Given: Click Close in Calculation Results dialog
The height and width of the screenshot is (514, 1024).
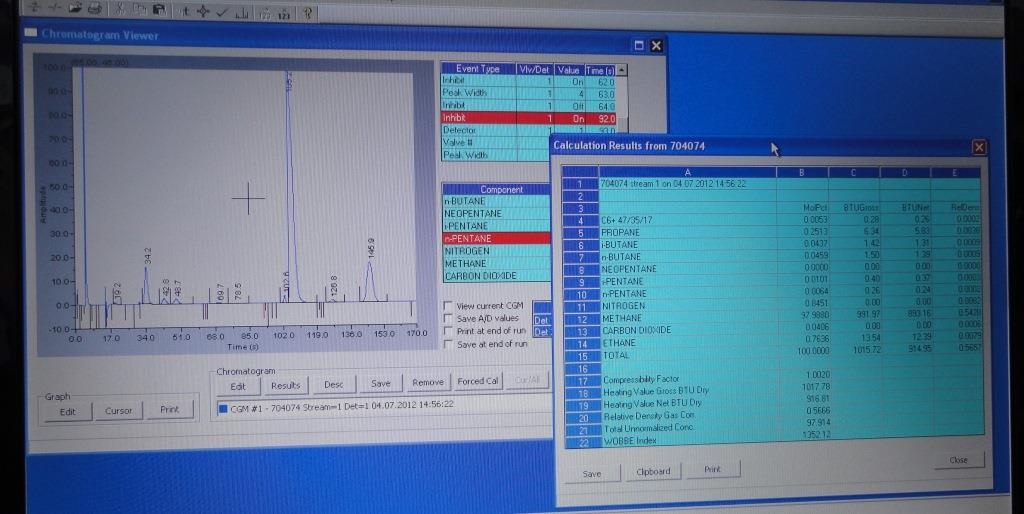Looking at the screenshot, I should [x=958, y=460].
